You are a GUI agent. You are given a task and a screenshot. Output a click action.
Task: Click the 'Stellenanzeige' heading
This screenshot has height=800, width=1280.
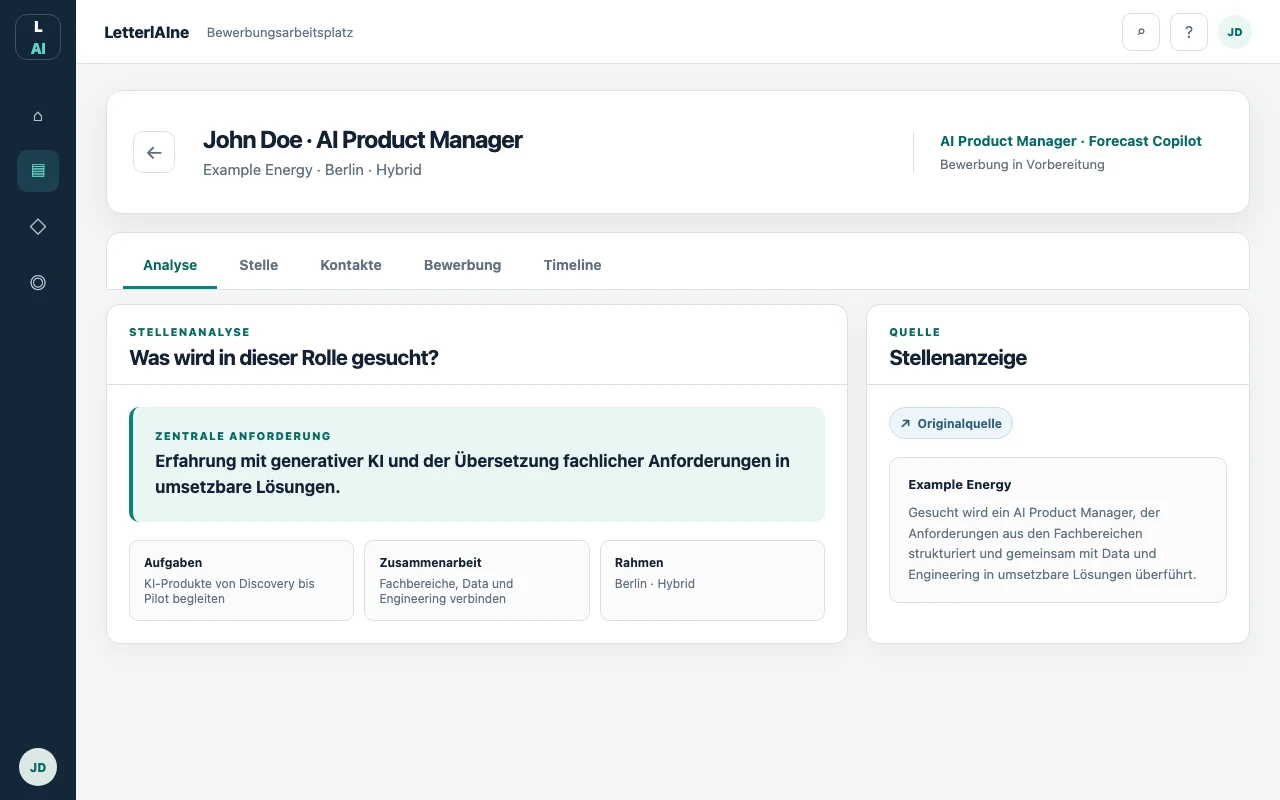point(958,358)
